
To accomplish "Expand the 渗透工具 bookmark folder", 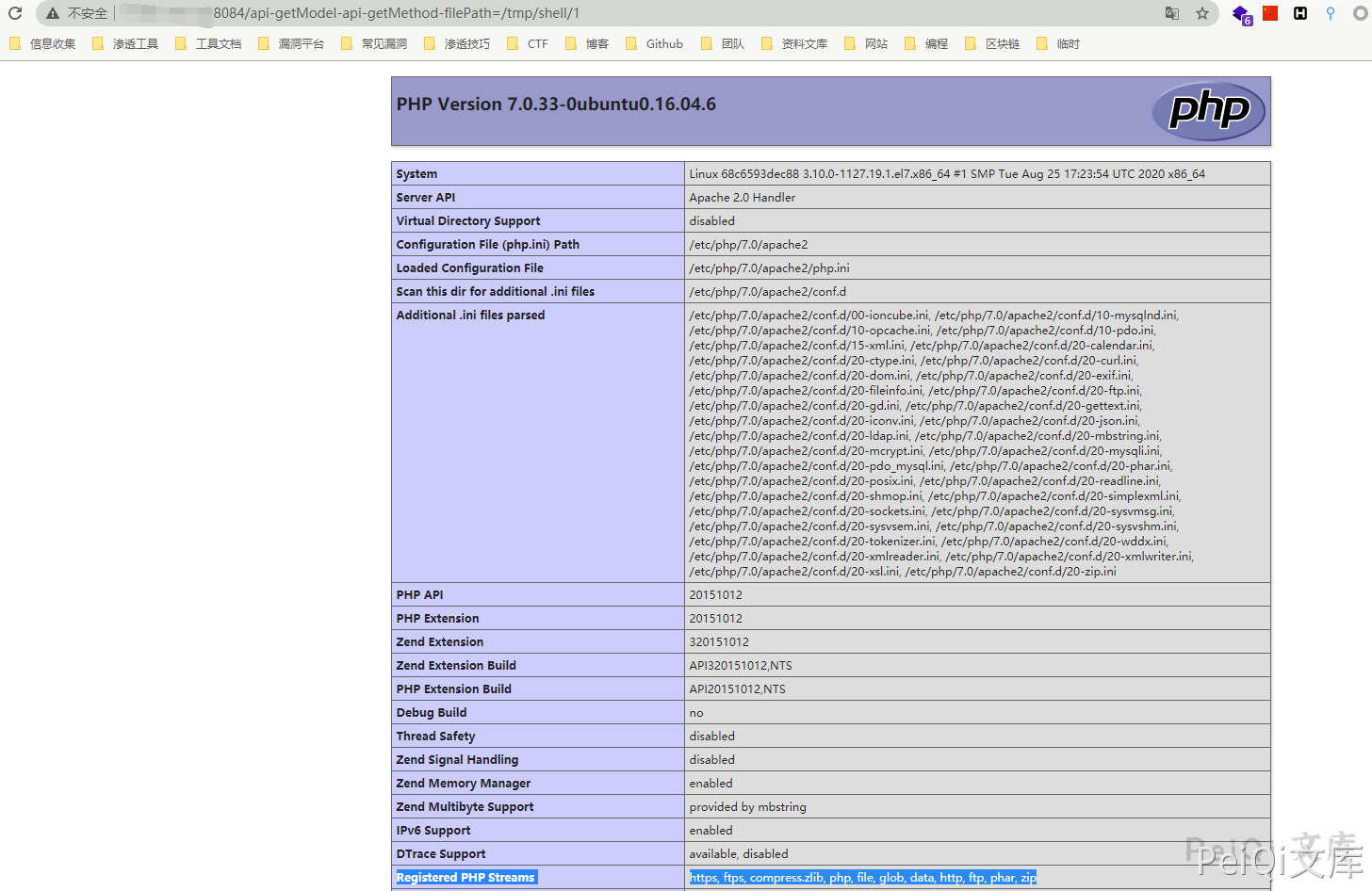I will (x=126, y=44).
